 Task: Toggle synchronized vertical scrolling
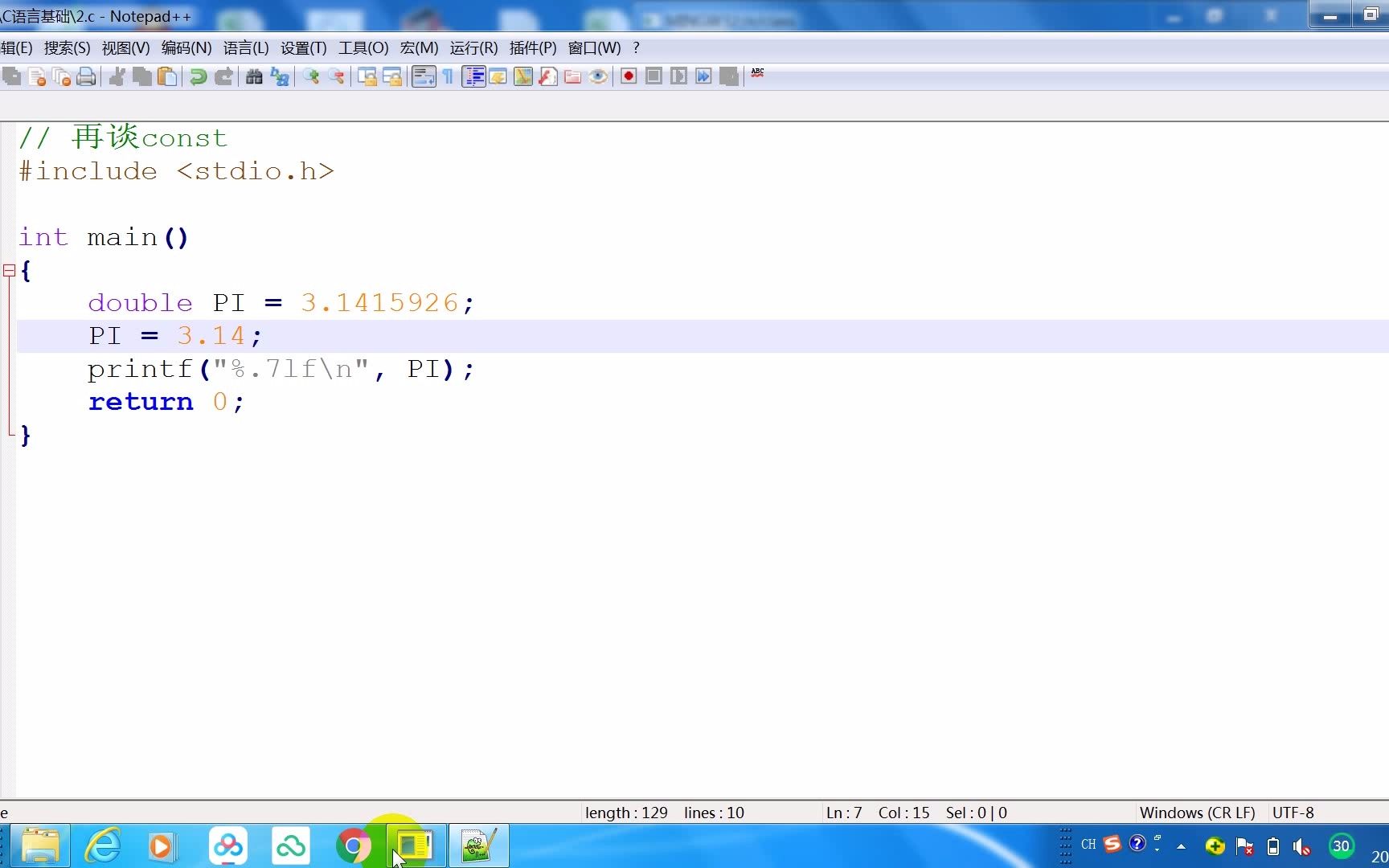(367, 76)
